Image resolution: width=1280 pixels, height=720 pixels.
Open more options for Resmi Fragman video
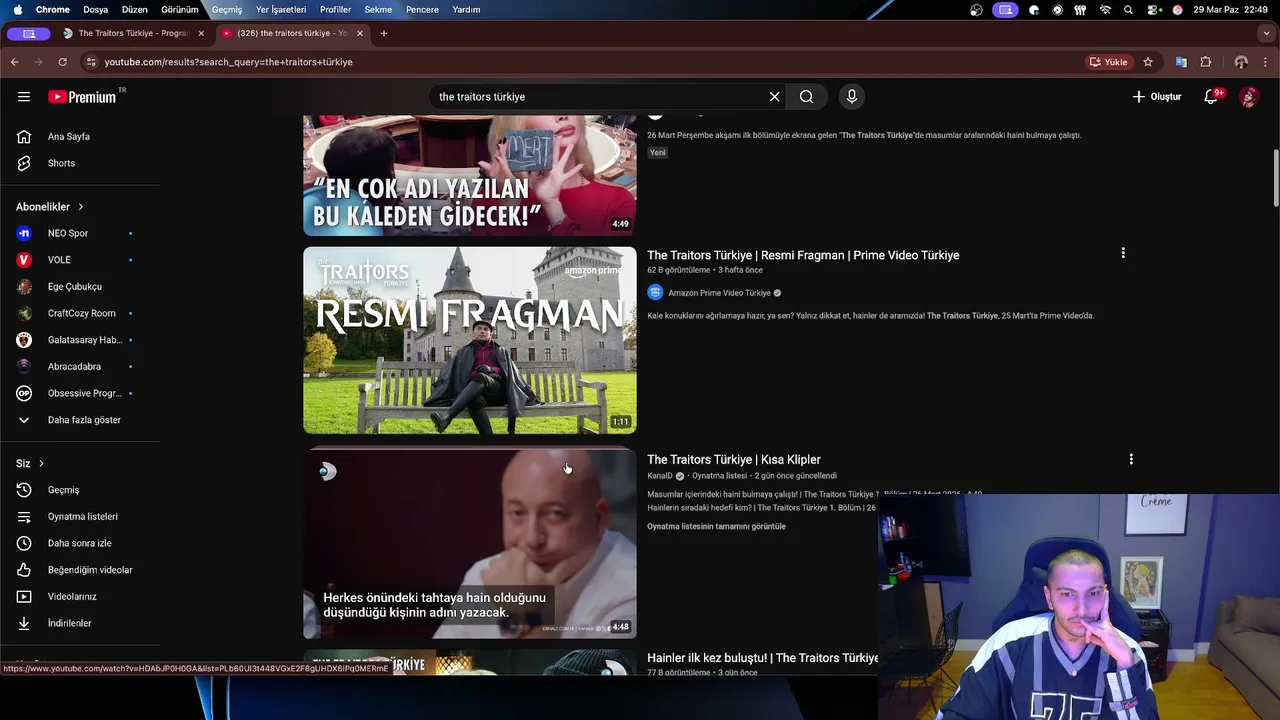1123,253
